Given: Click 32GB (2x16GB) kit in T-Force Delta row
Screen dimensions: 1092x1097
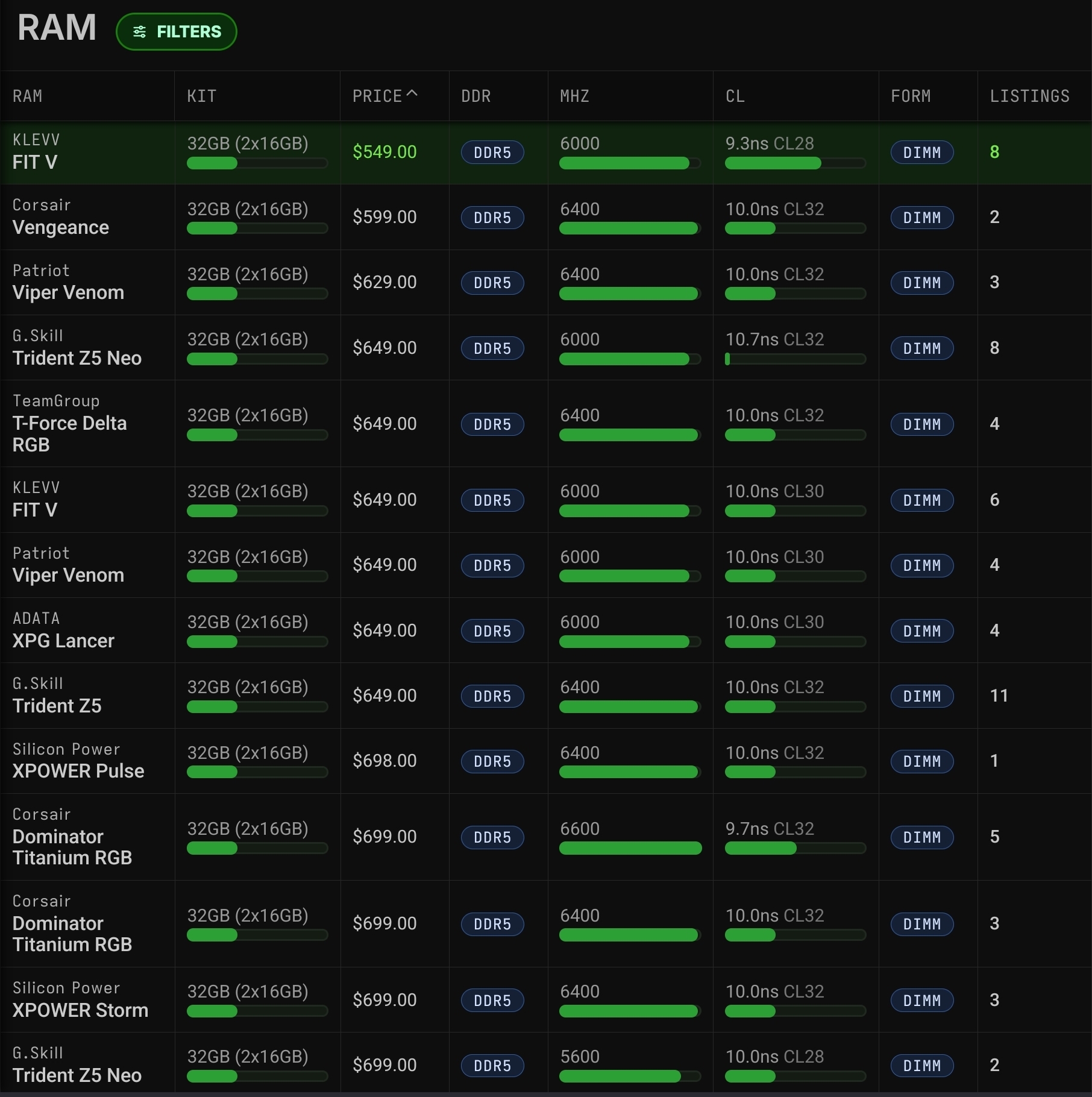Looking at the screenshot, I should coord(248,415).
